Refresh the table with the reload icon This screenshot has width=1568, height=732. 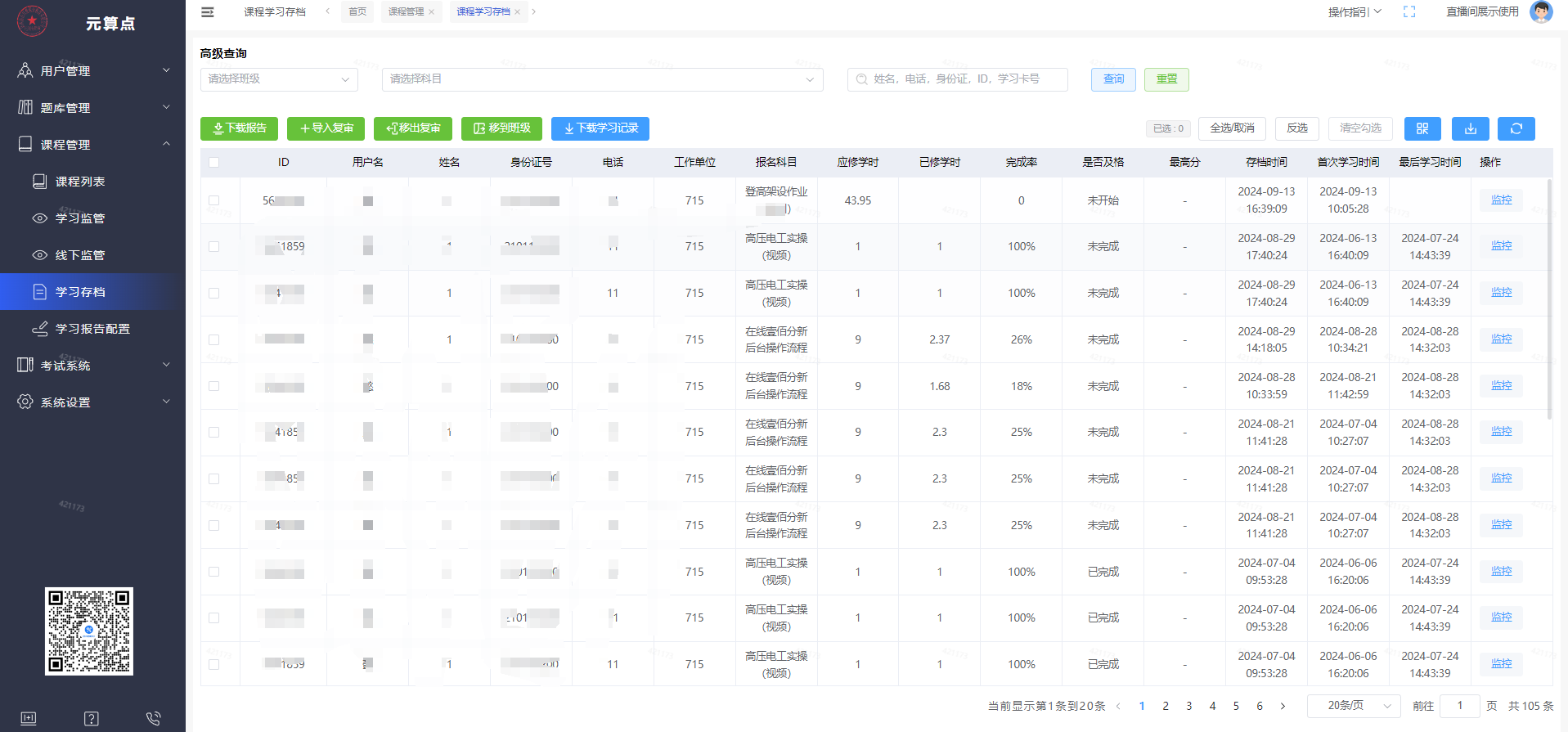[1516, 128]
